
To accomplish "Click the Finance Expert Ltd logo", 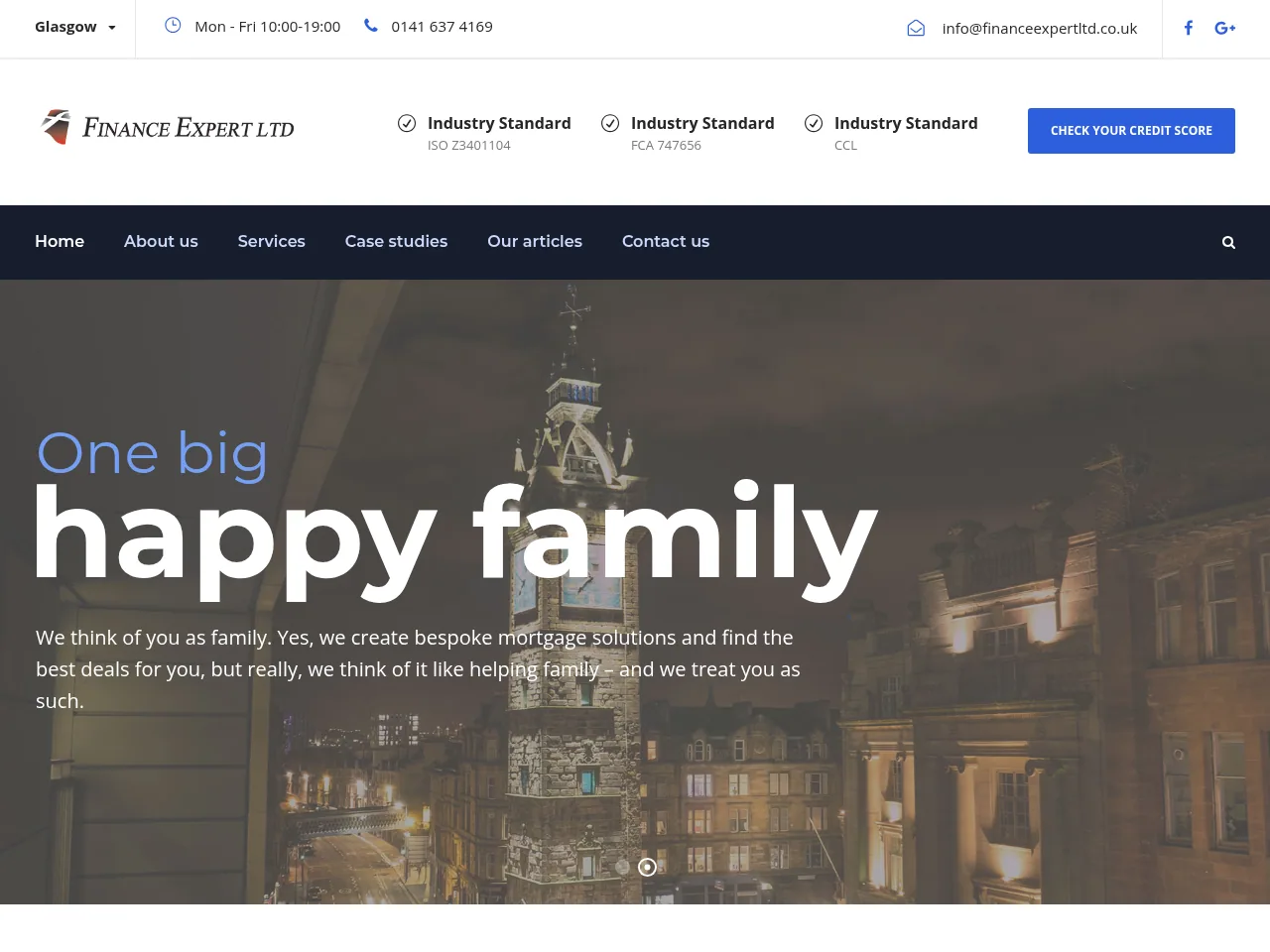I will (167, 127).
